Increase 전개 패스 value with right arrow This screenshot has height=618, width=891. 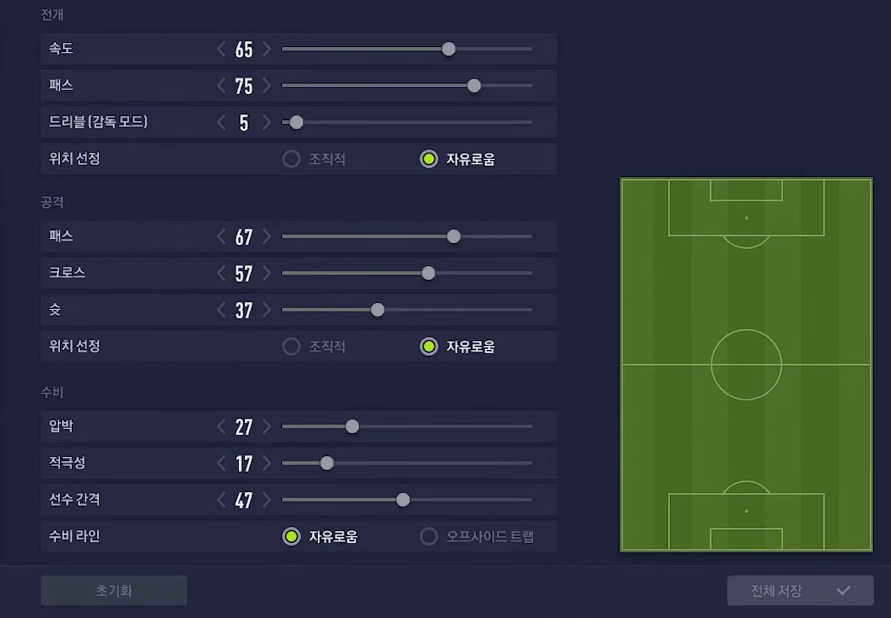tap(267, 86)
